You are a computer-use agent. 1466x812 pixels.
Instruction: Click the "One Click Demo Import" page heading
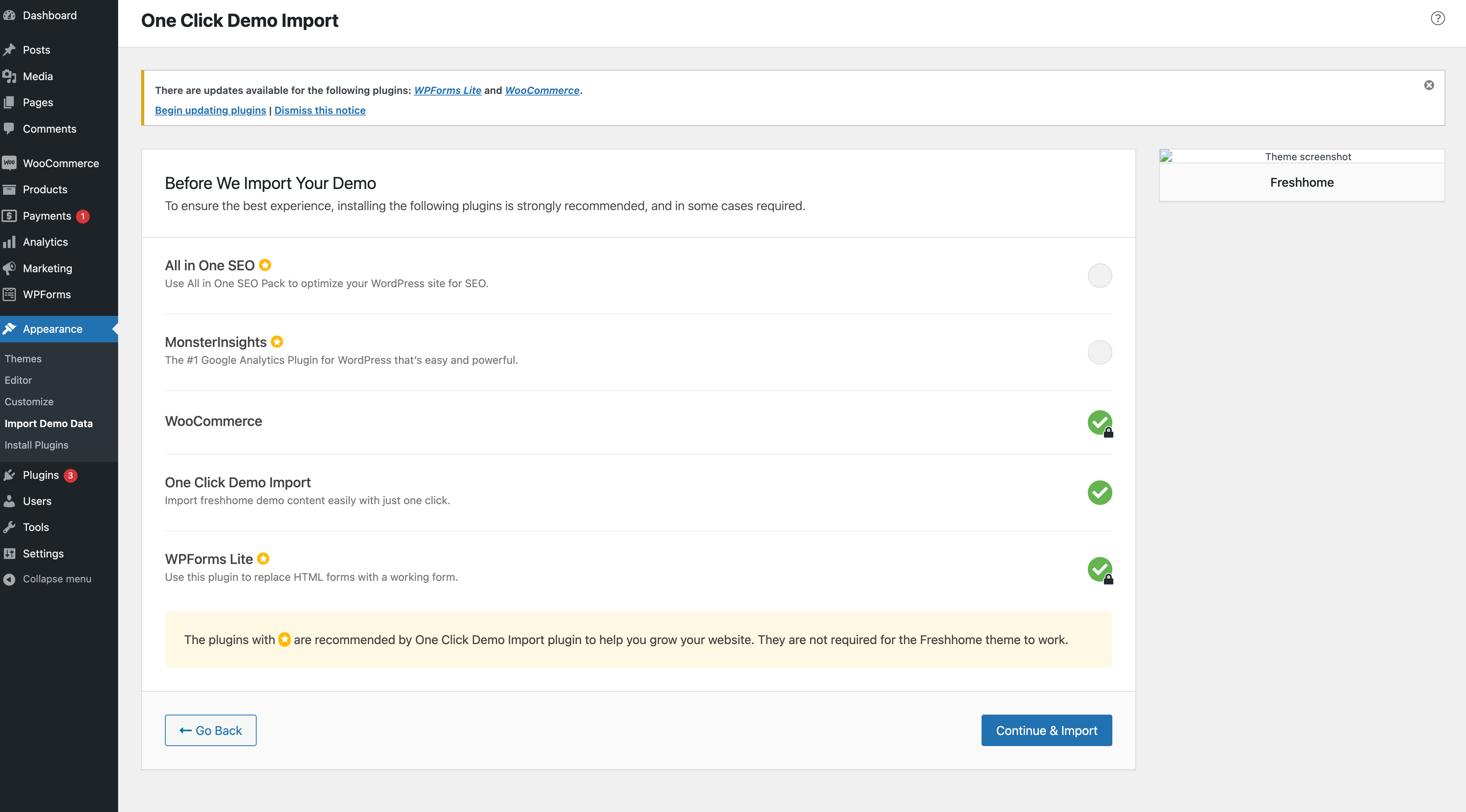click(x=240, y=20)
